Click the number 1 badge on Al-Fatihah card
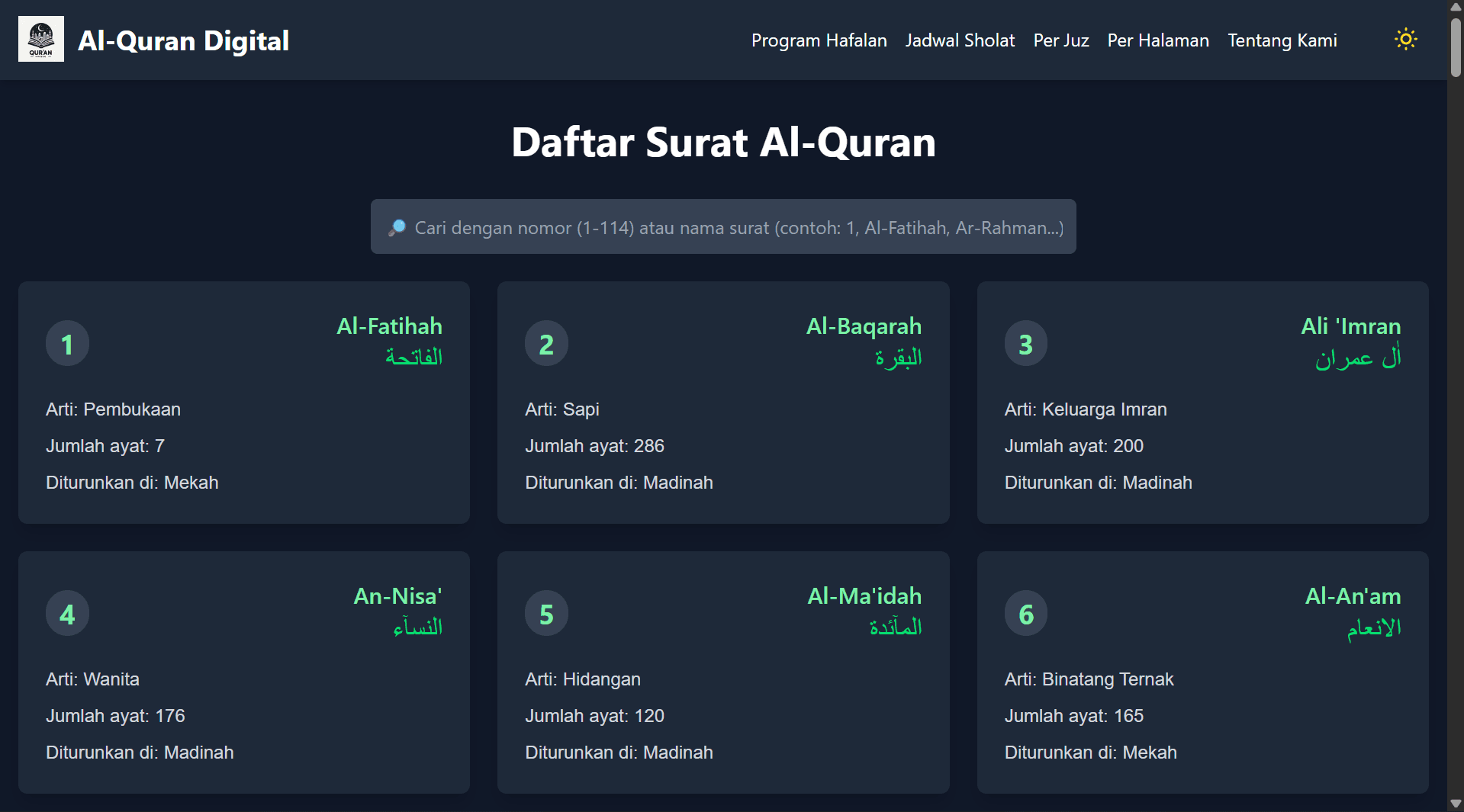The image size is (1464, 812). 67,343
